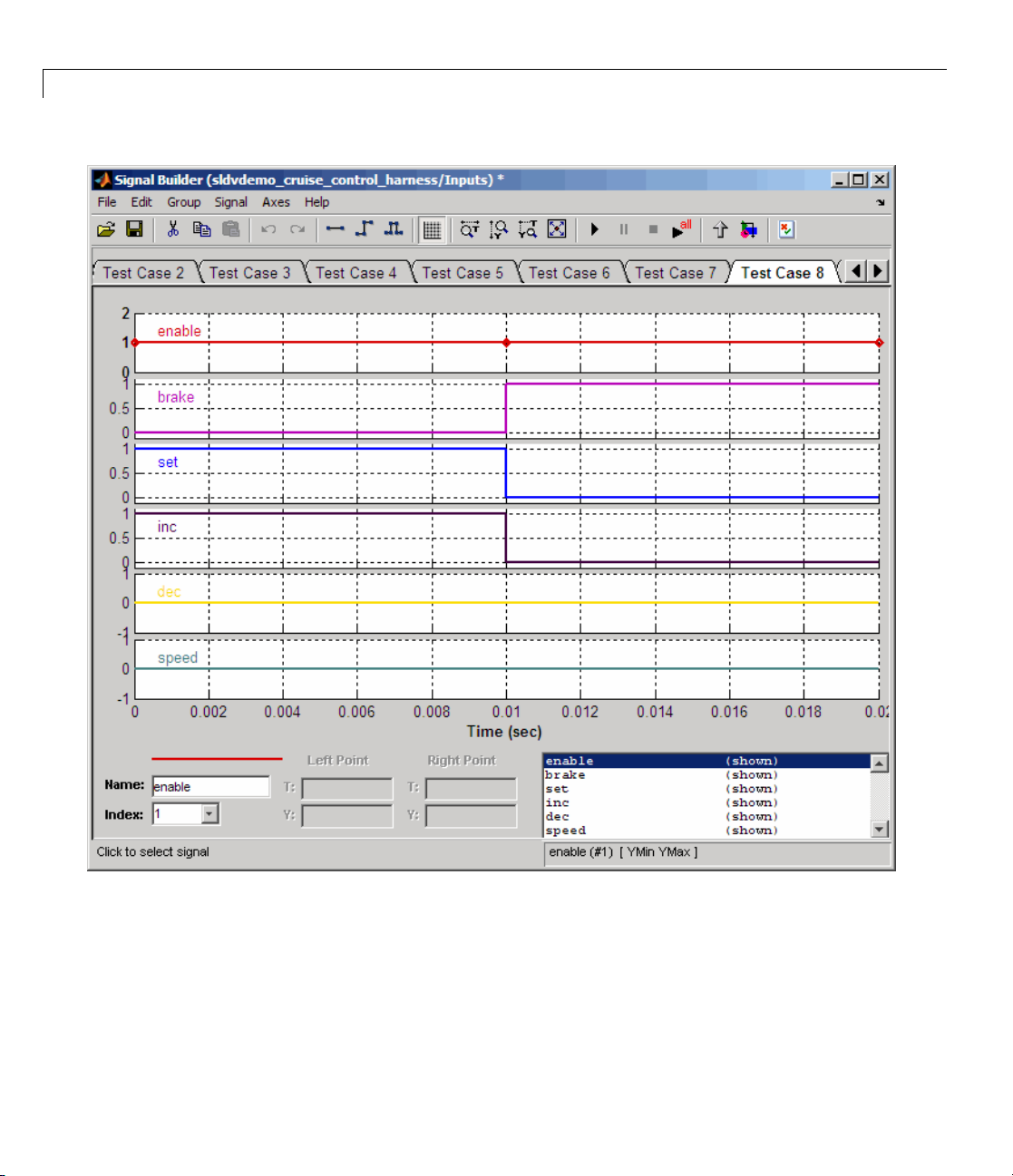Click the red brake signal label in plot
The width and height of the screenshot is (1013, 1176).
(x=176, y=397)
